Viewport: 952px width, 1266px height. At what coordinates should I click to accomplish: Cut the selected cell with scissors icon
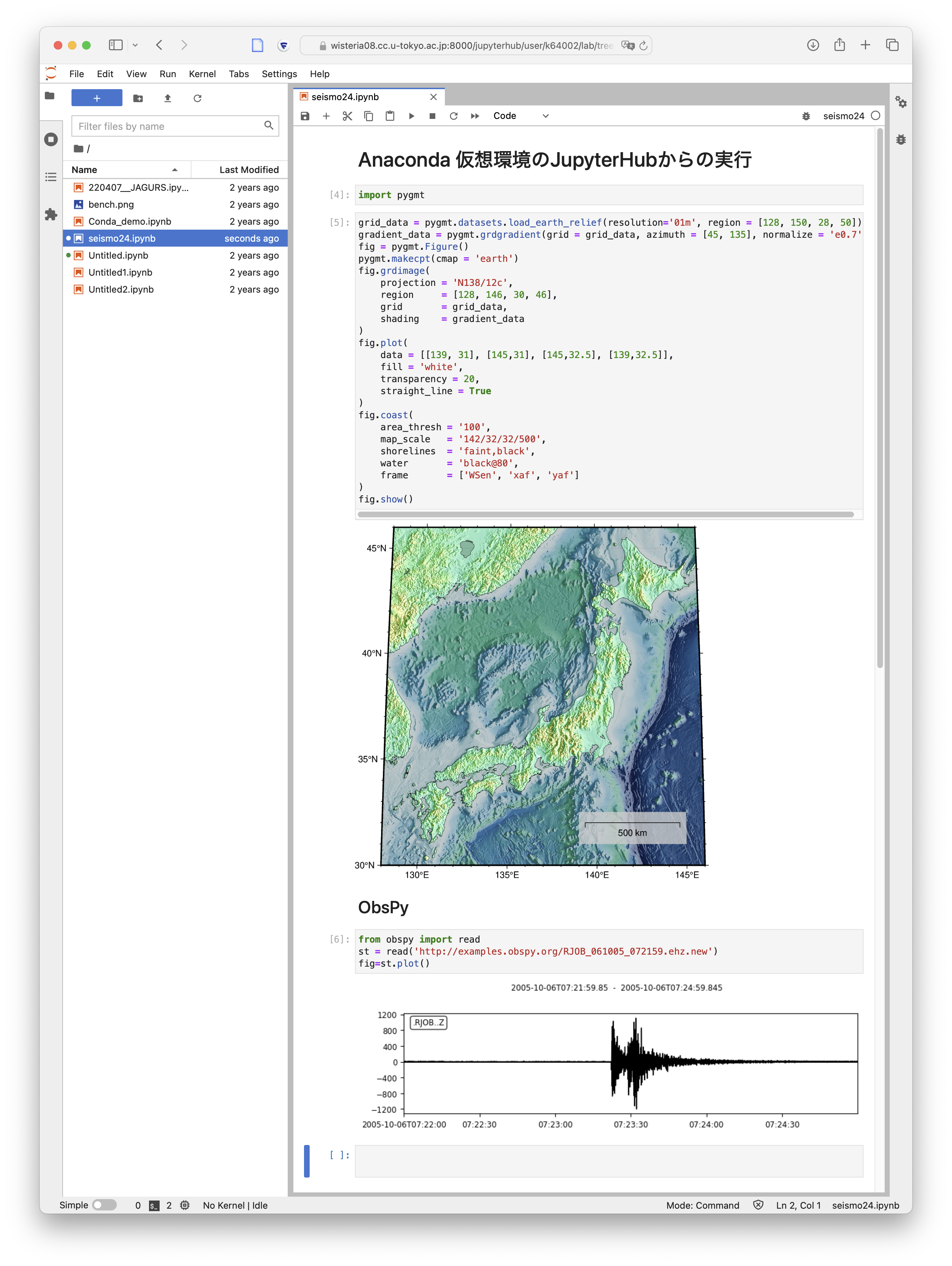pos(347,116)
